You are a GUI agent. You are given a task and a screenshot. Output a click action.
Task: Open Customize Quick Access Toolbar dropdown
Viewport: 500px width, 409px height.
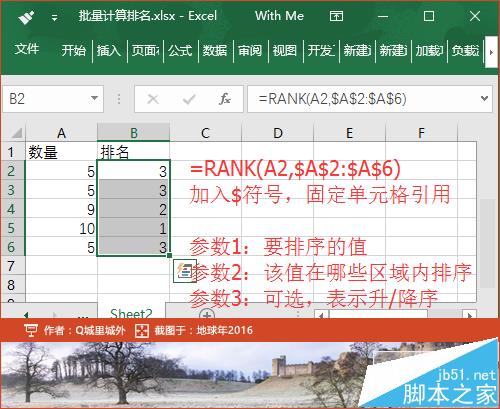tap(54, 17)
